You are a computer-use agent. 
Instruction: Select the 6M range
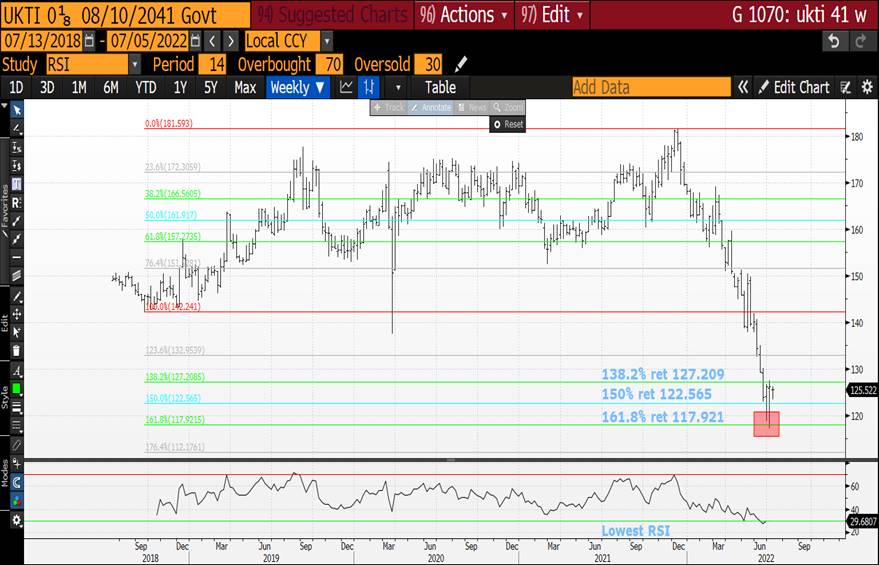(x=111, y=87)
